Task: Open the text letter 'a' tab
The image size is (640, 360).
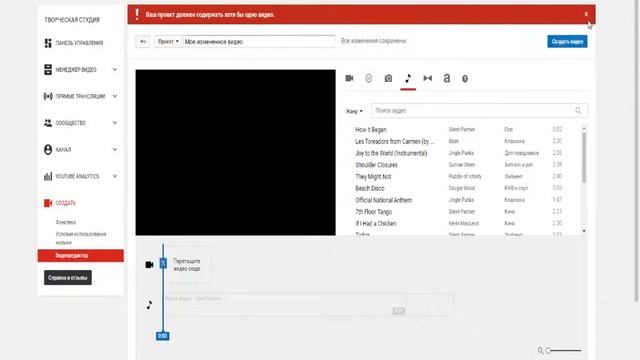Action: [x=447, y=78]
